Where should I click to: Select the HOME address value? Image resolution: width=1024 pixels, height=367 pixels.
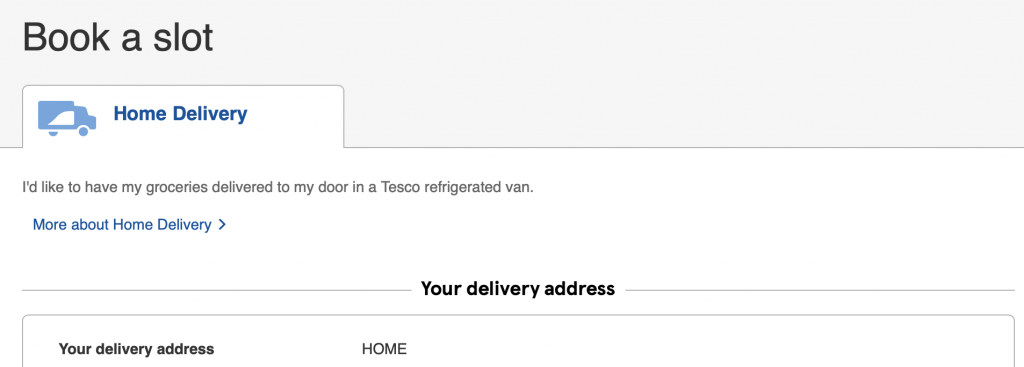click(384, 349)
